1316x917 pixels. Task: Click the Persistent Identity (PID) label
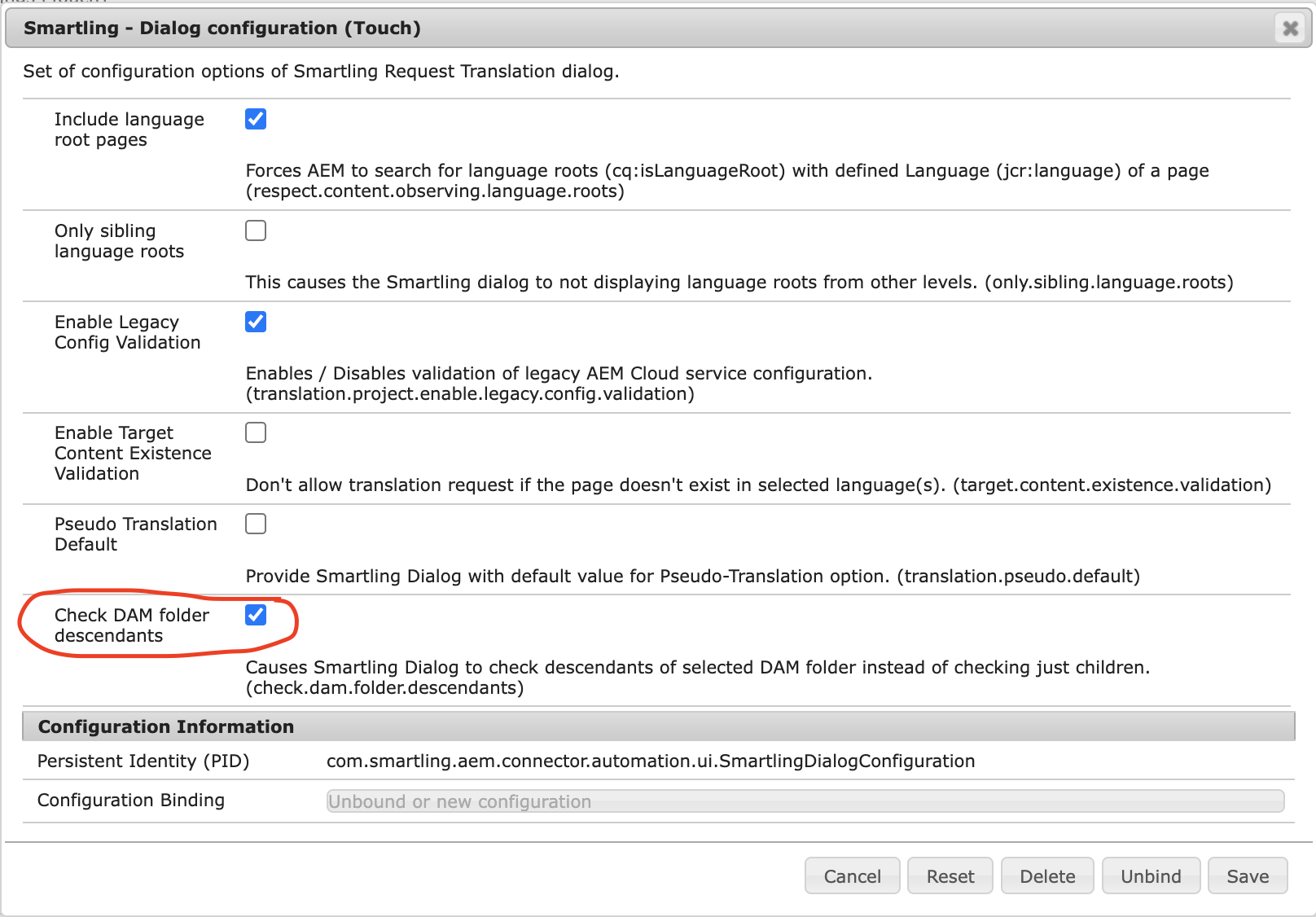tap(143, 761)
